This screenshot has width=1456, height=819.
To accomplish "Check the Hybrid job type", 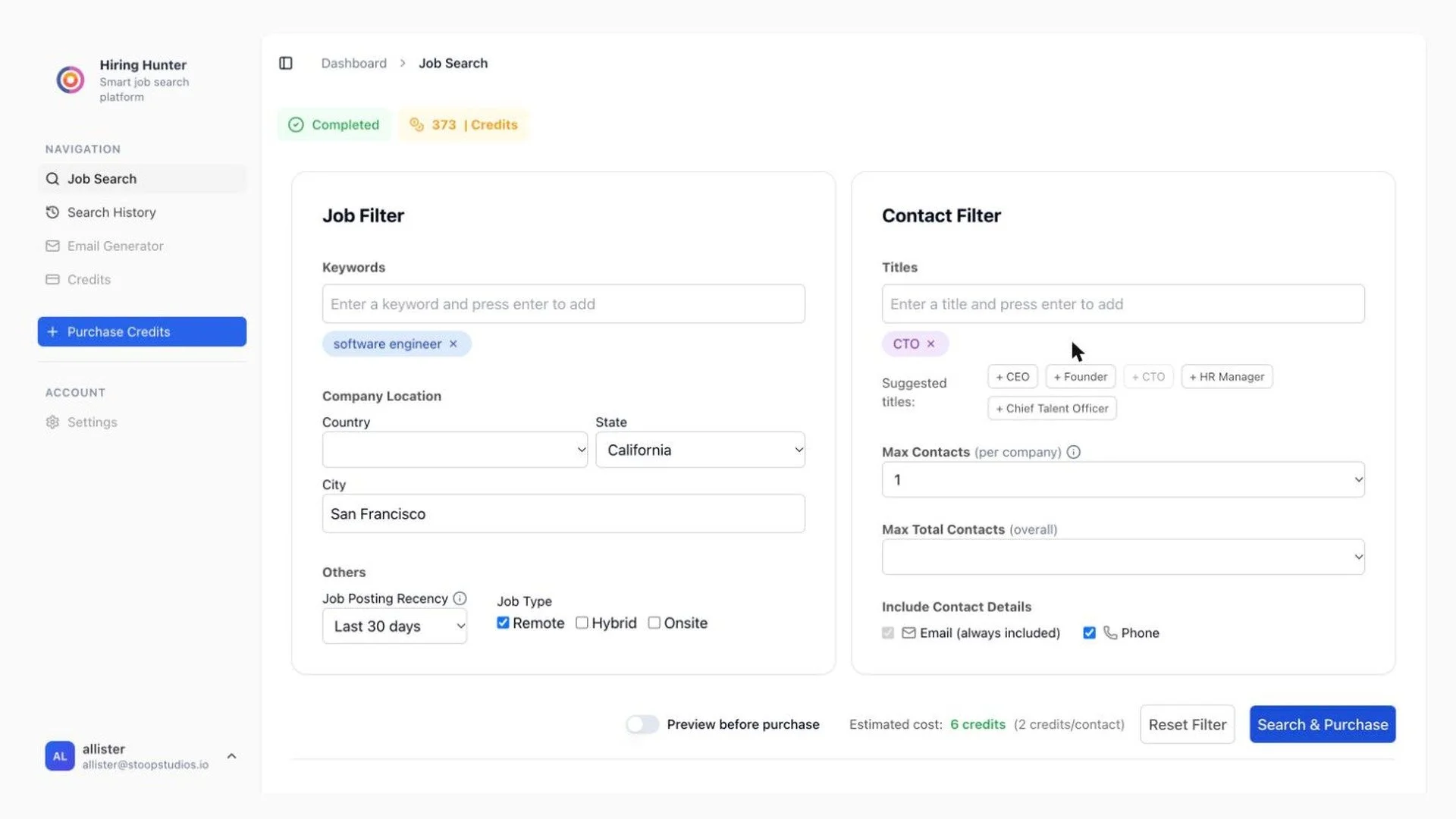I will coord(582,623).
